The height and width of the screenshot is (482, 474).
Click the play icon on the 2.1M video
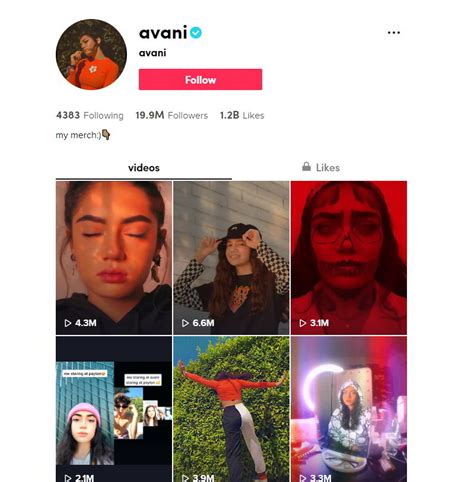tap(68, 478)
